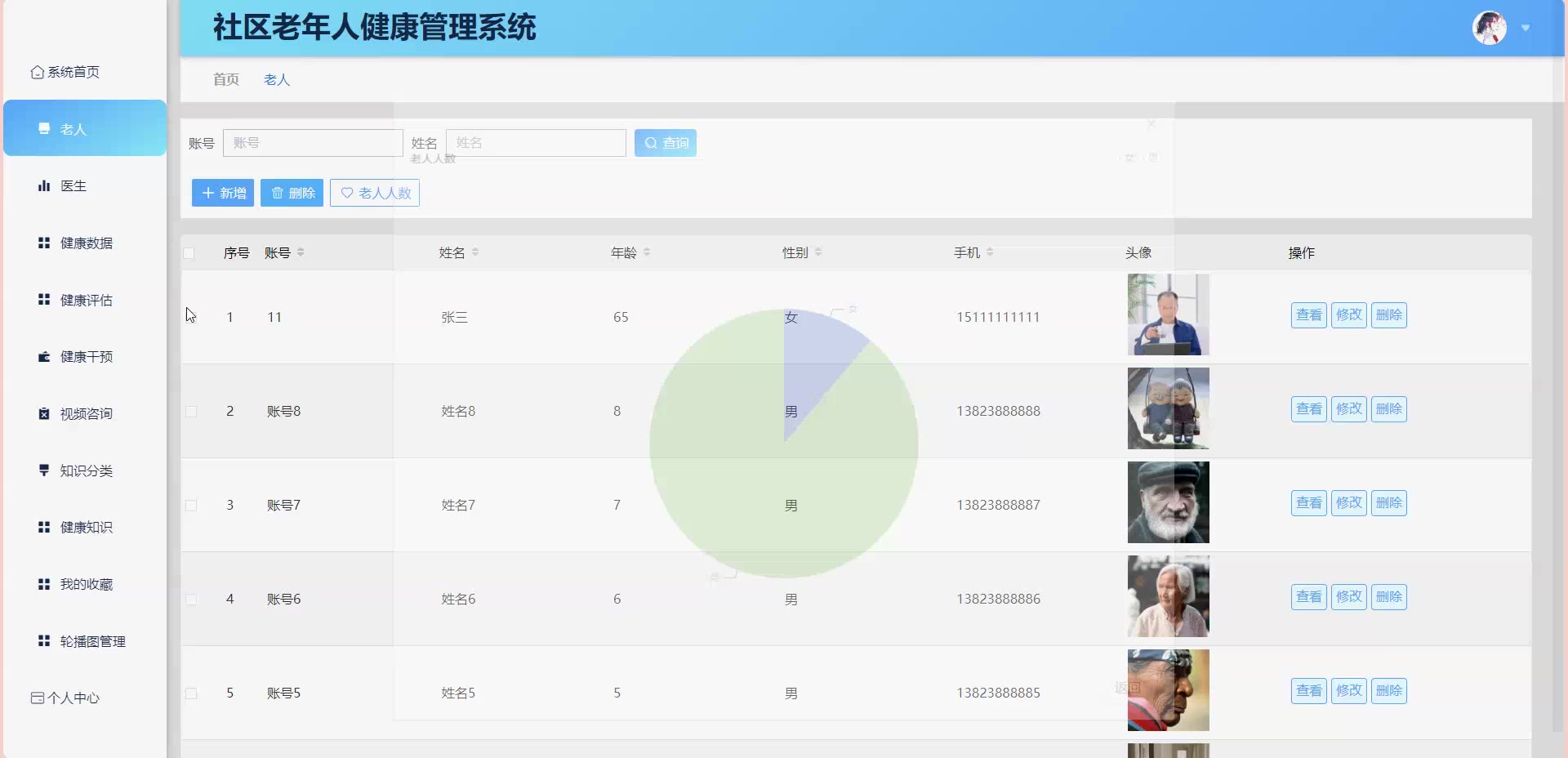The height and width of the screenshot is (758, 1568).
Task: Open the avatar photo for 张三
Action: click(1169, 314)
